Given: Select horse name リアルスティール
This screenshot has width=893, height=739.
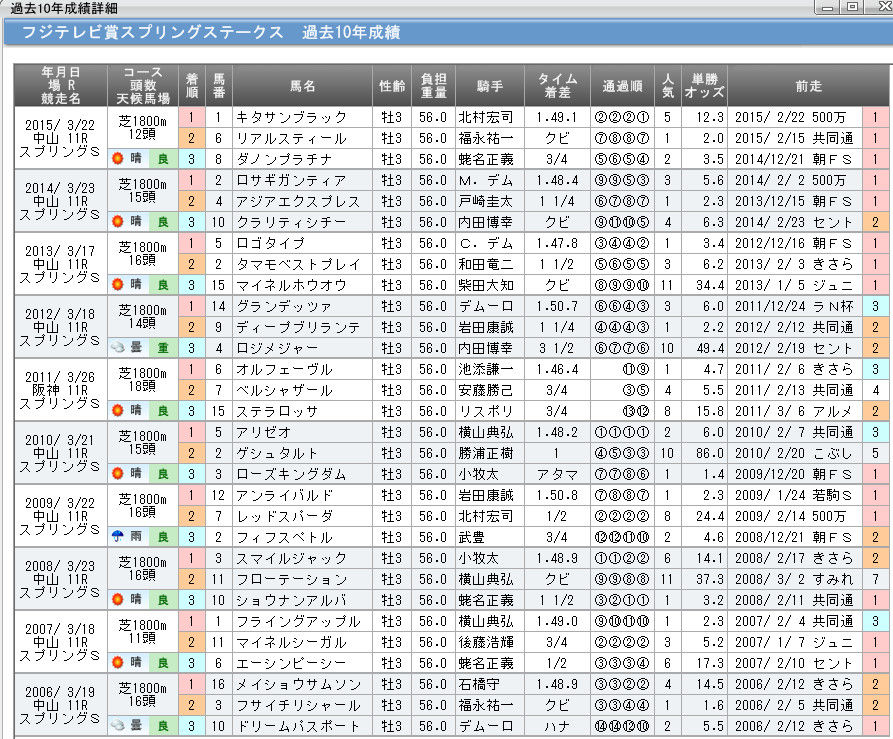Looking at the screenshot, I should (292, 138).
